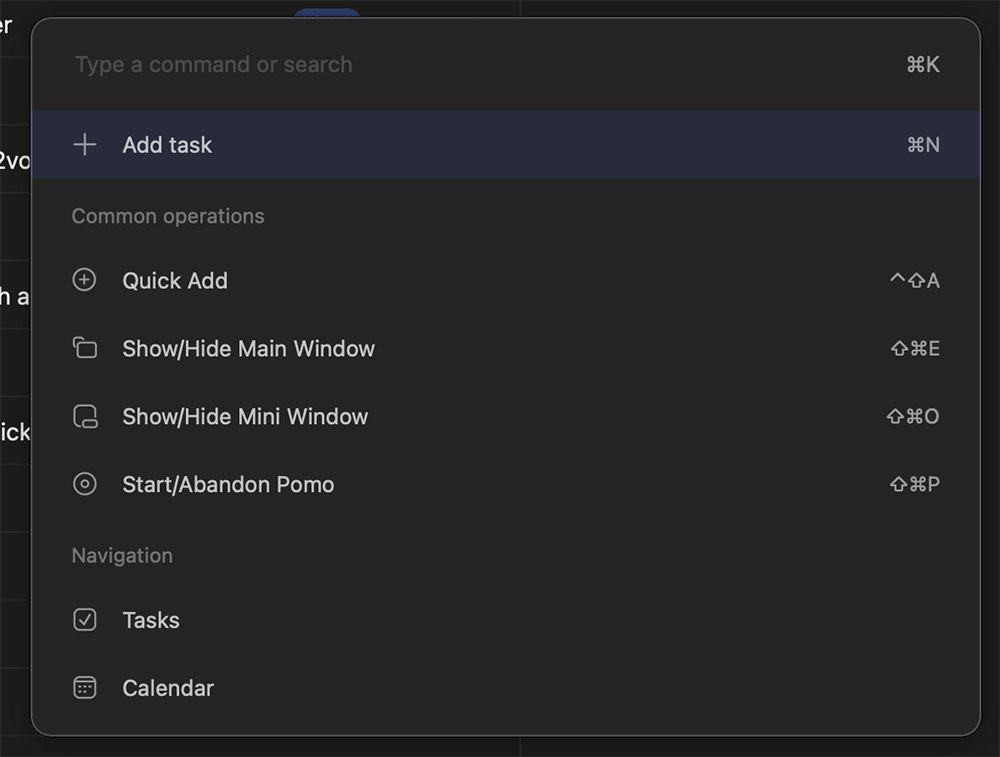The image size is (1000, 757).
Task: Click the Common operations section header
Action: point(168,216)
